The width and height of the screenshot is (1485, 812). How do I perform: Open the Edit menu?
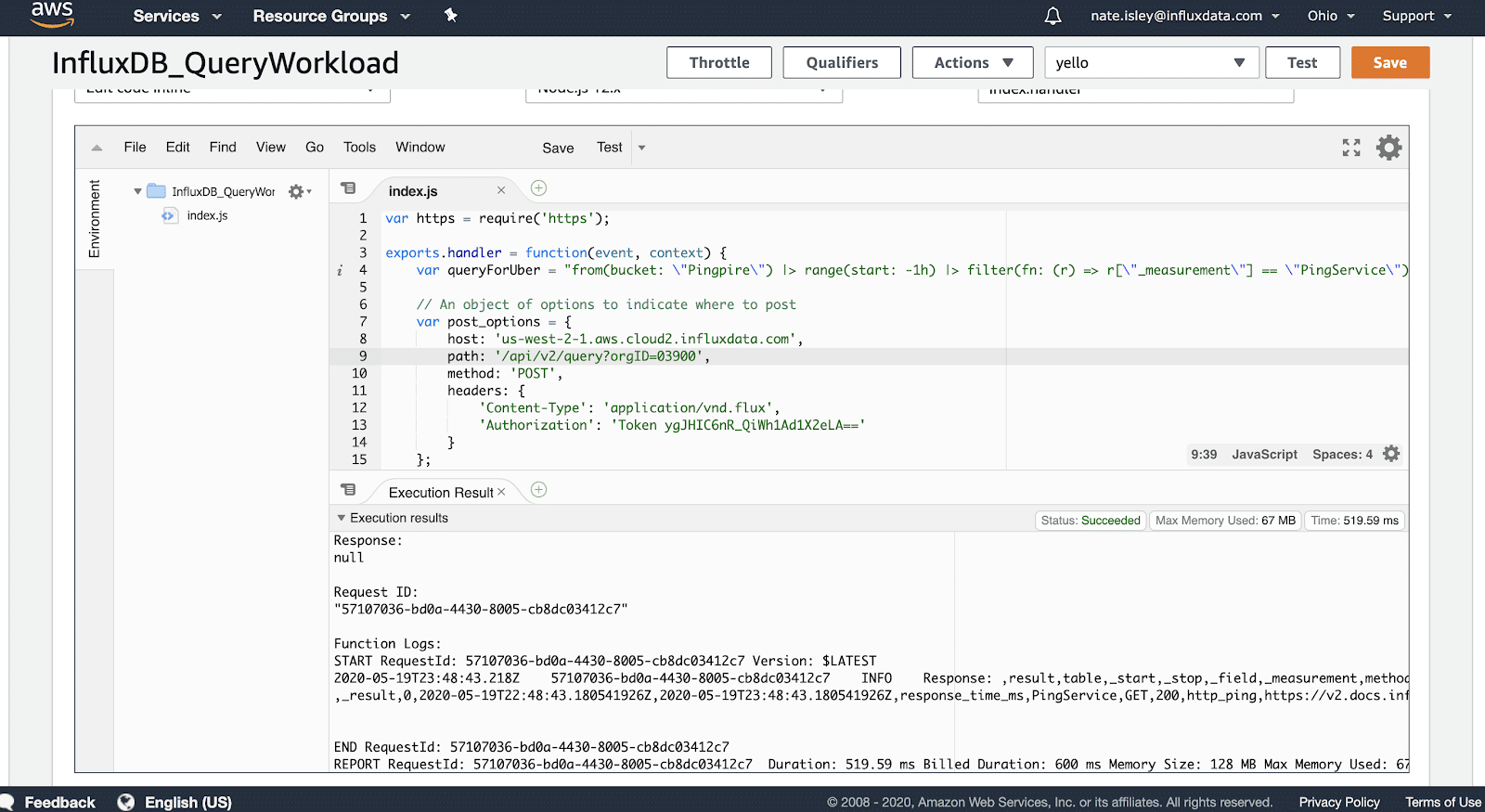pyautogui.click(x=177, y=147)
